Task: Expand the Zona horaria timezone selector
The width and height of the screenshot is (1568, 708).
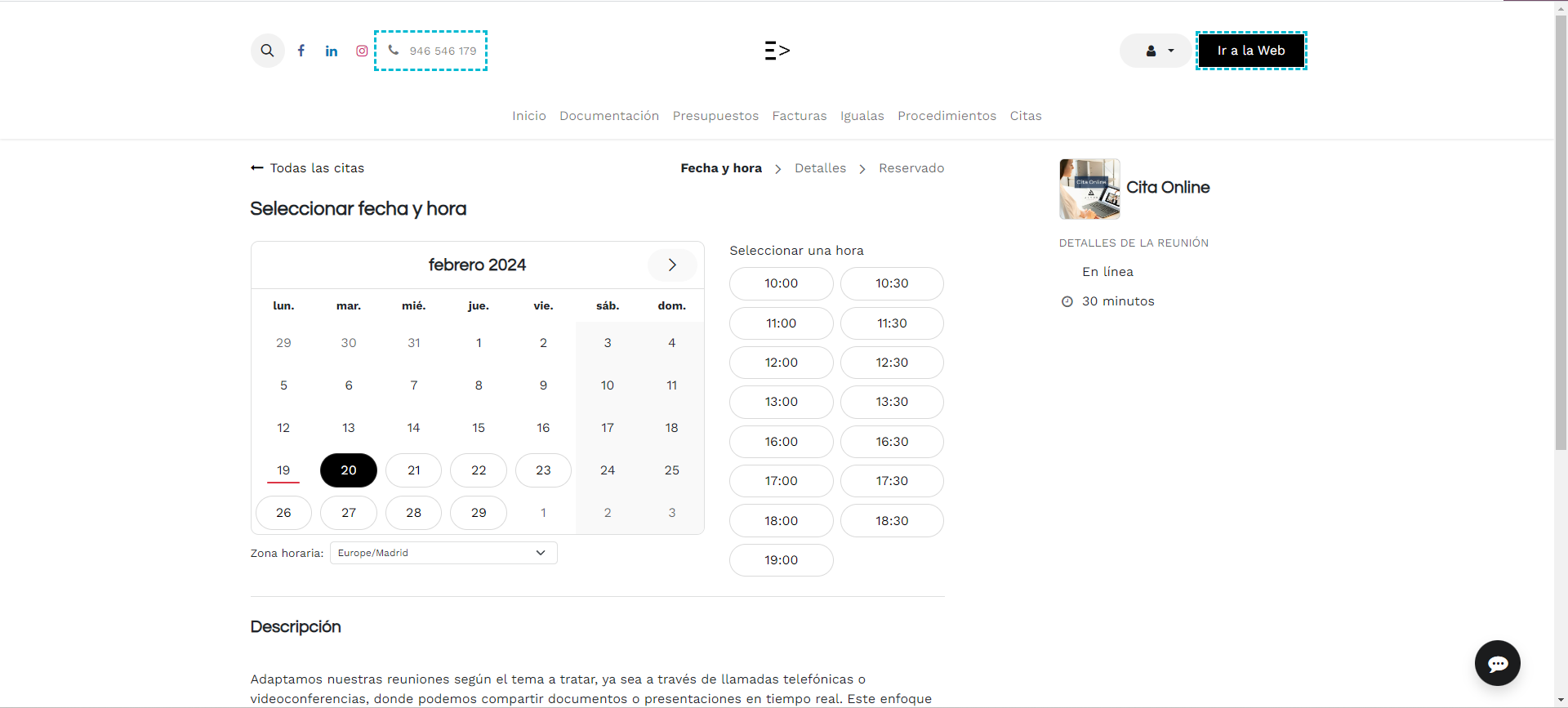Action: (x=443, y=553)
